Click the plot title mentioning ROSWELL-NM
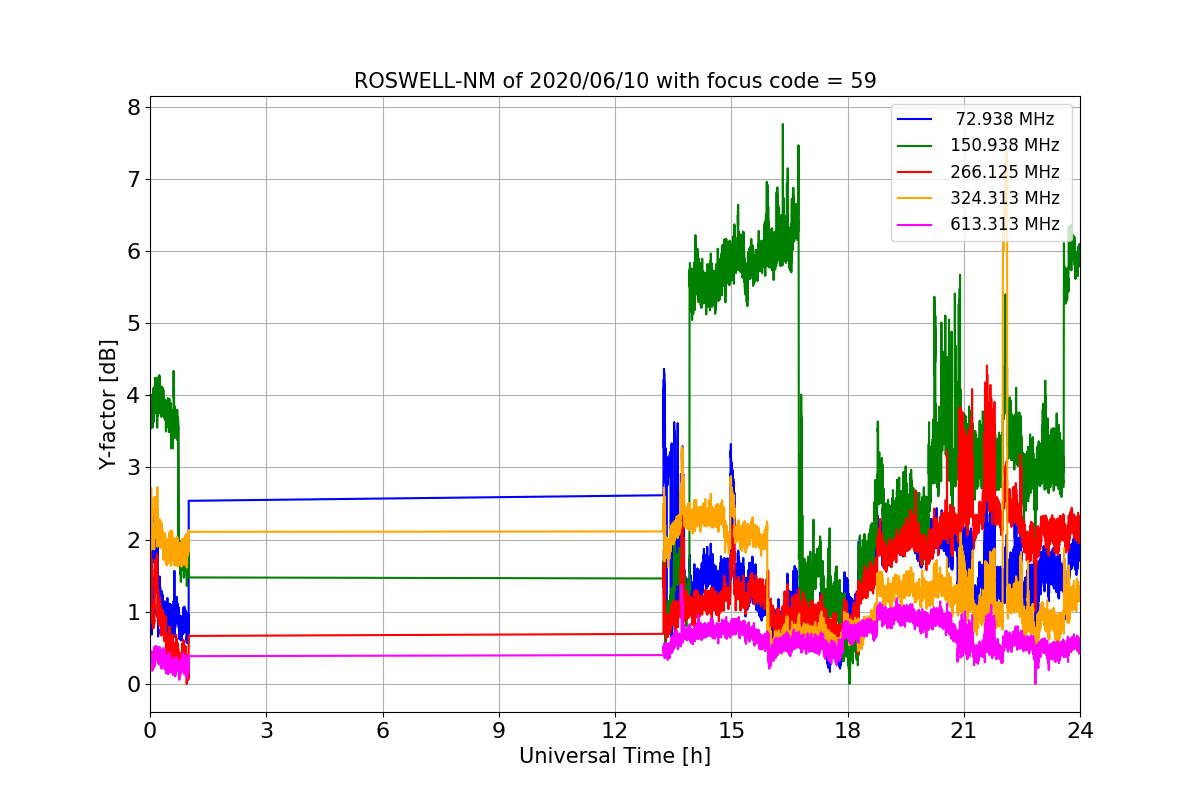Viewport: 1200px width, 800px height. point(615,81)
